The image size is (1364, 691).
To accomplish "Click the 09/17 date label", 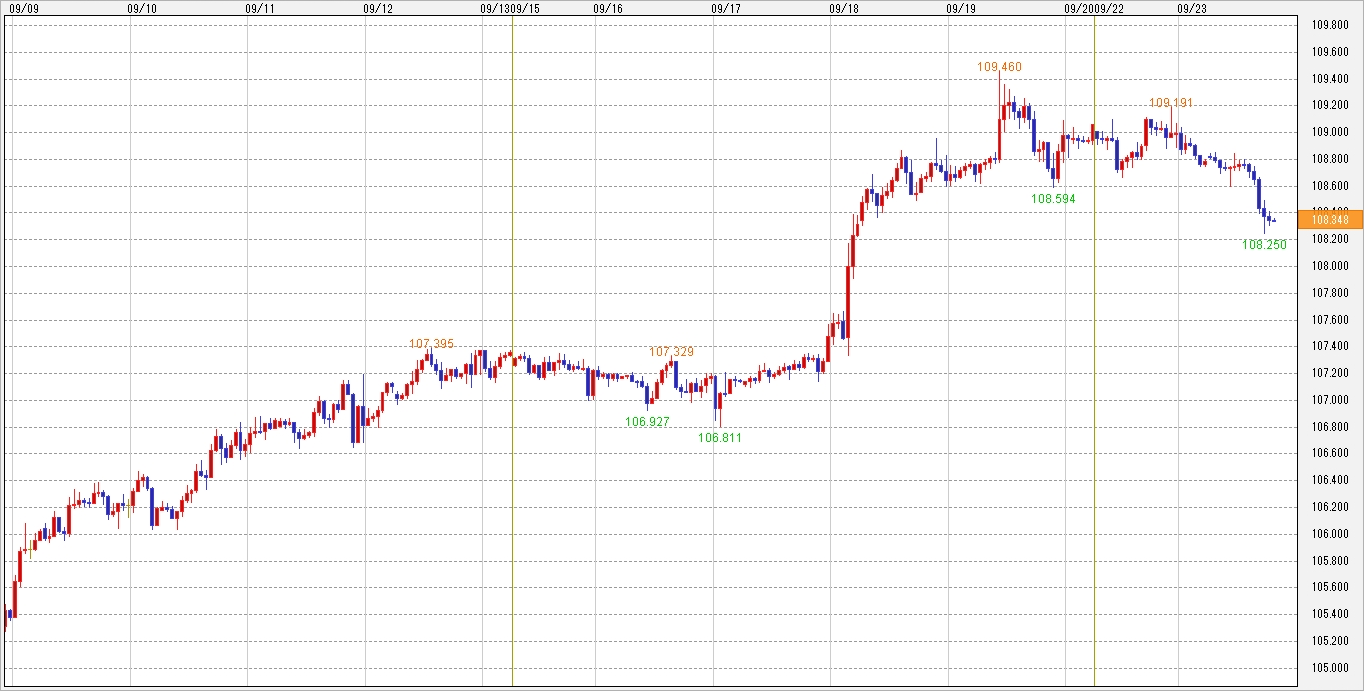I will 726,8.
